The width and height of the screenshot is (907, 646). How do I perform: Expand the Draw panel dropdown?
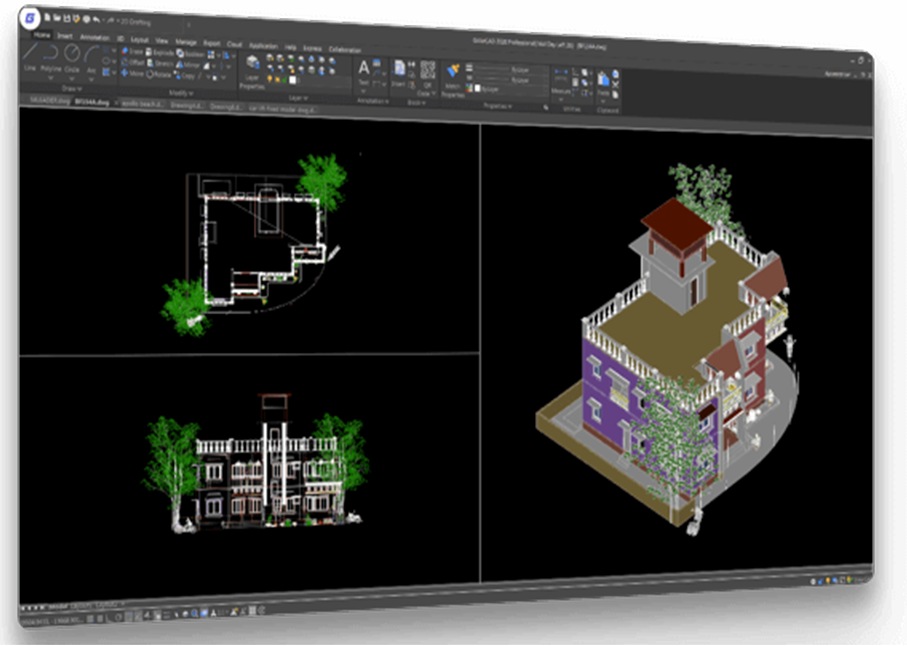(71, 88)
